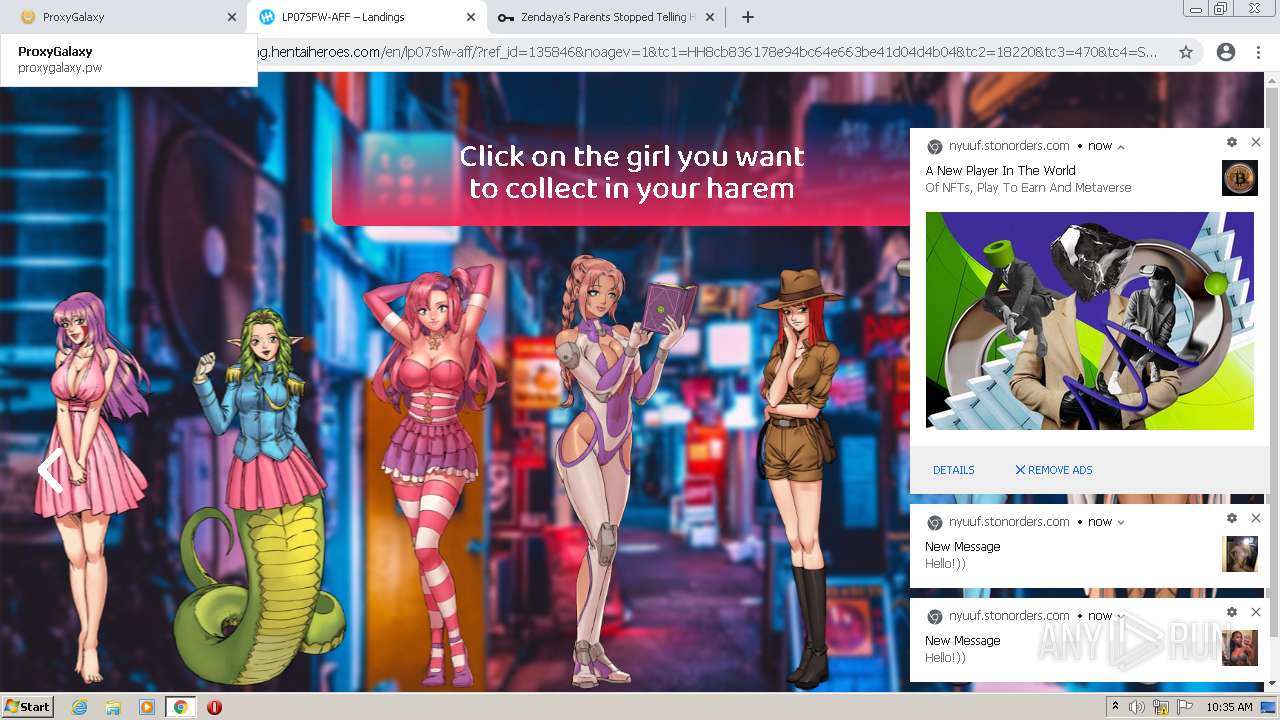
Task: Dismiss the first New Message notification
Action: pos(1256,518)
